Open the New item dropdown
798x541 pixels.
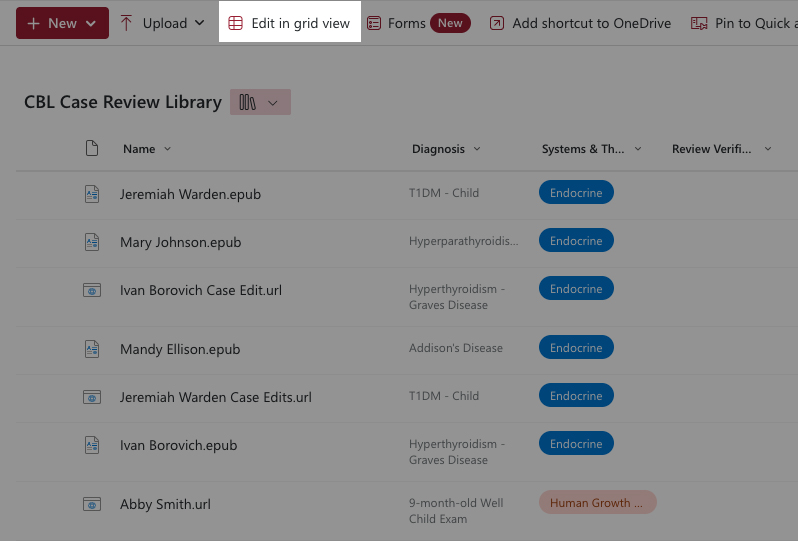coord(62,23)
